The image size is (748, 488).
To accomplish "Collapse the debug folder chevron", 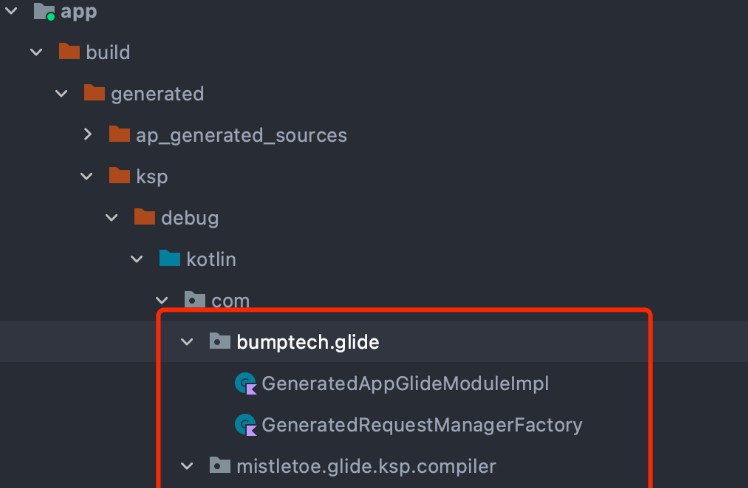I will pyautogui.click(x=112, y=218).
